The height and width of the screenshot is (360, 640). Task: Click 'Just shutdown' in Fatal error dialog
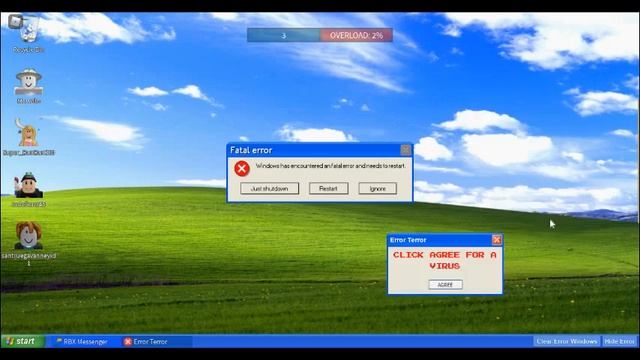pos(269,189)
